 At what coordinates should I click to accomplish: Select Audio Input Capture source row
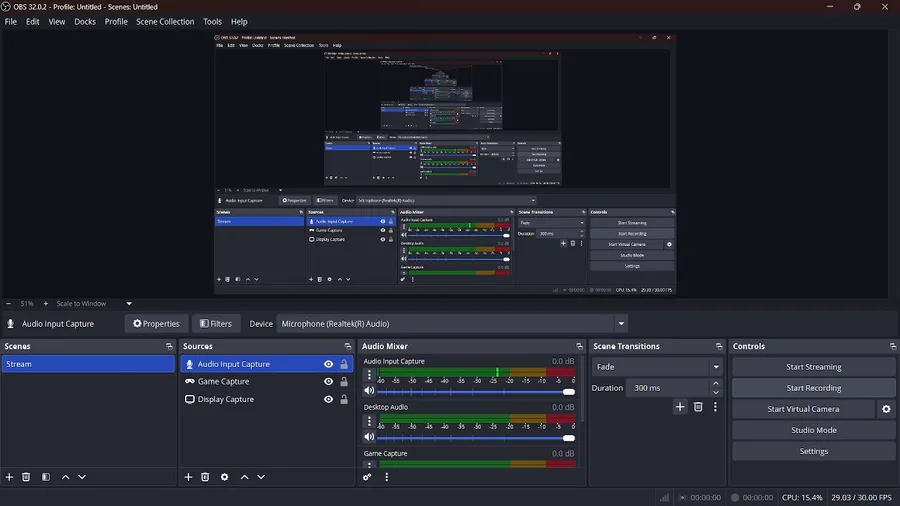point(266,364)
